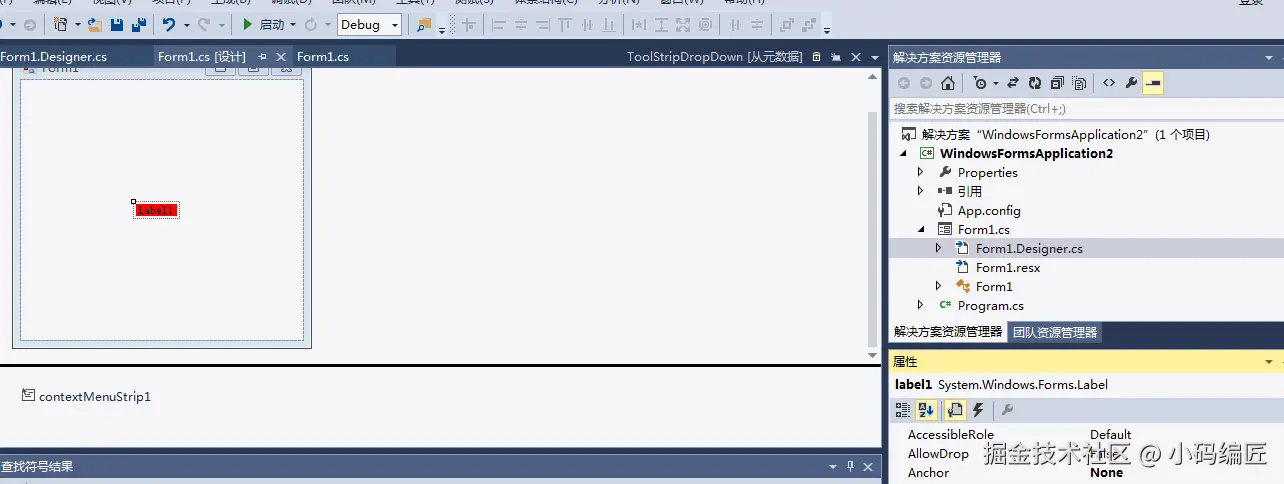Click the Save All toolbar icon
The height and width of the screenshot is (484, 1284).
[x=138, y=24]
